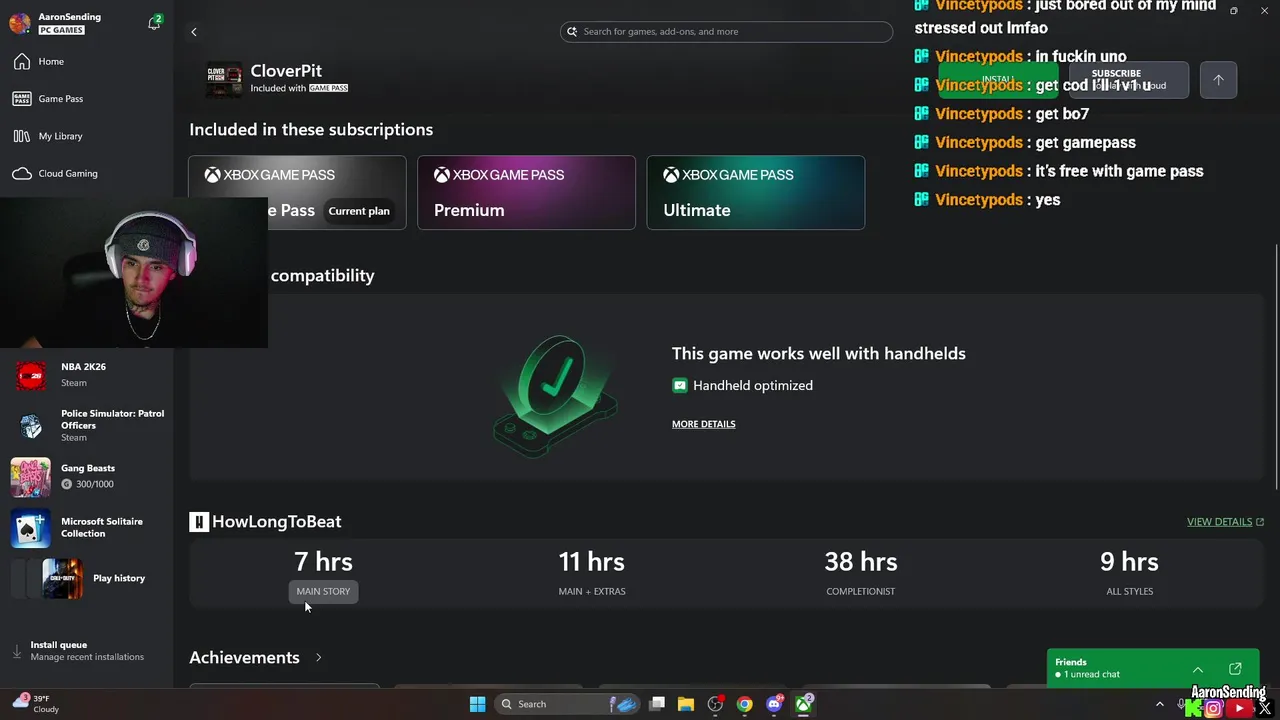
Task: Open notifications bell with 2 badge
Action: pos(154,22)
